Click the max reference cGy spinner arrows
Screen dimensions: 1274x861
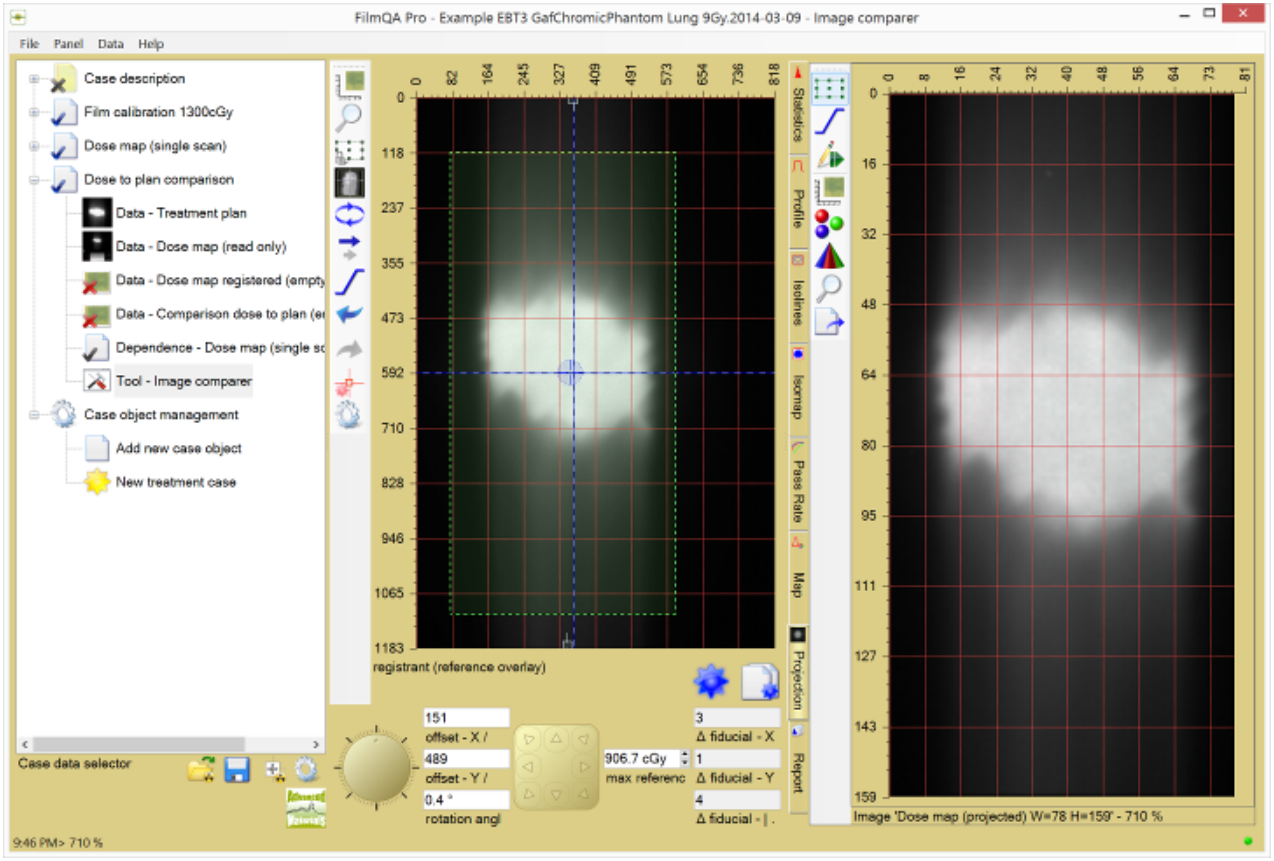(x=684, y=759)
